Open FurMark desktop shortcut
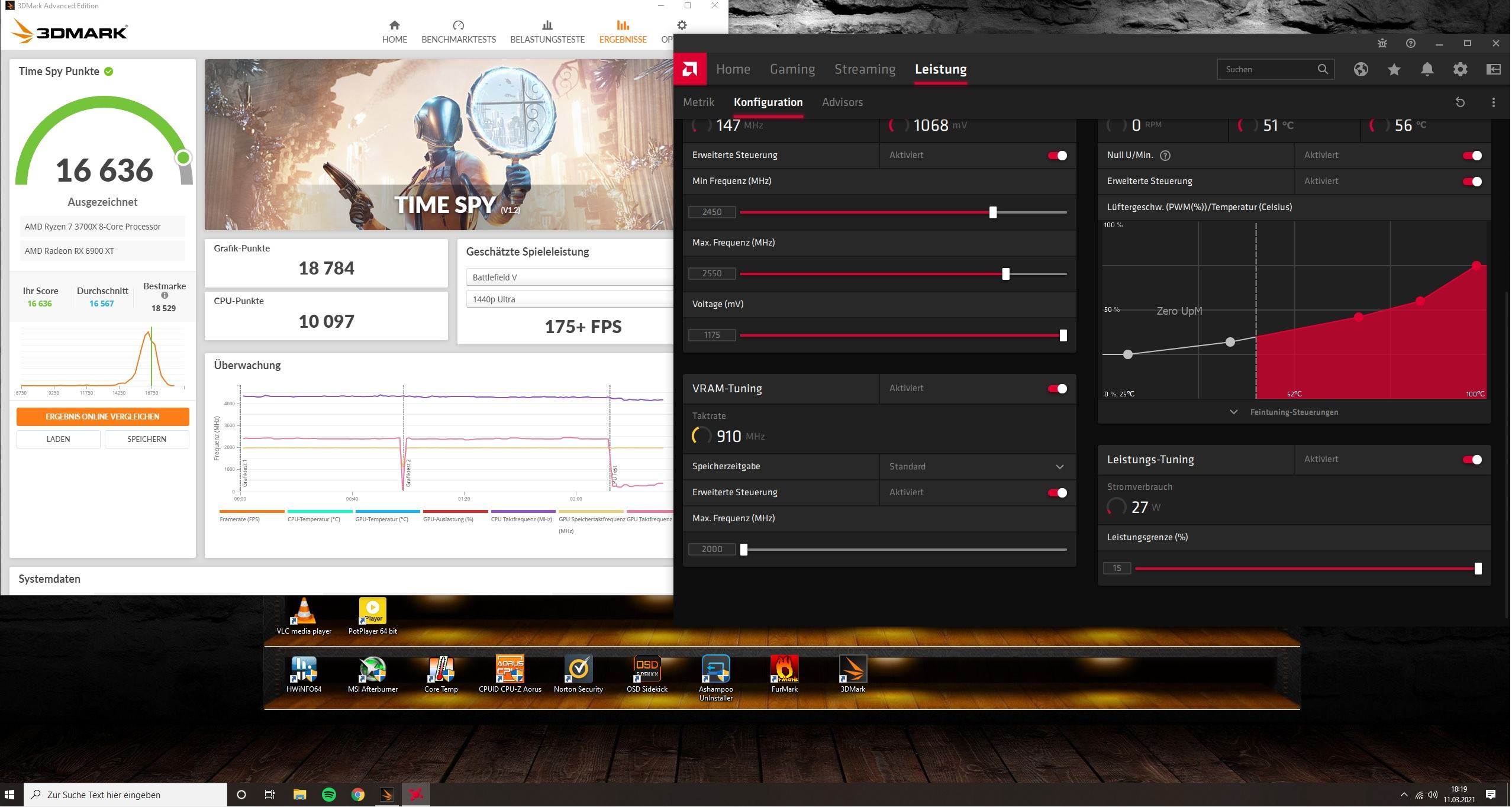Image resolution: width=1512 pixels, height=807 pixels. click(785, 674)
